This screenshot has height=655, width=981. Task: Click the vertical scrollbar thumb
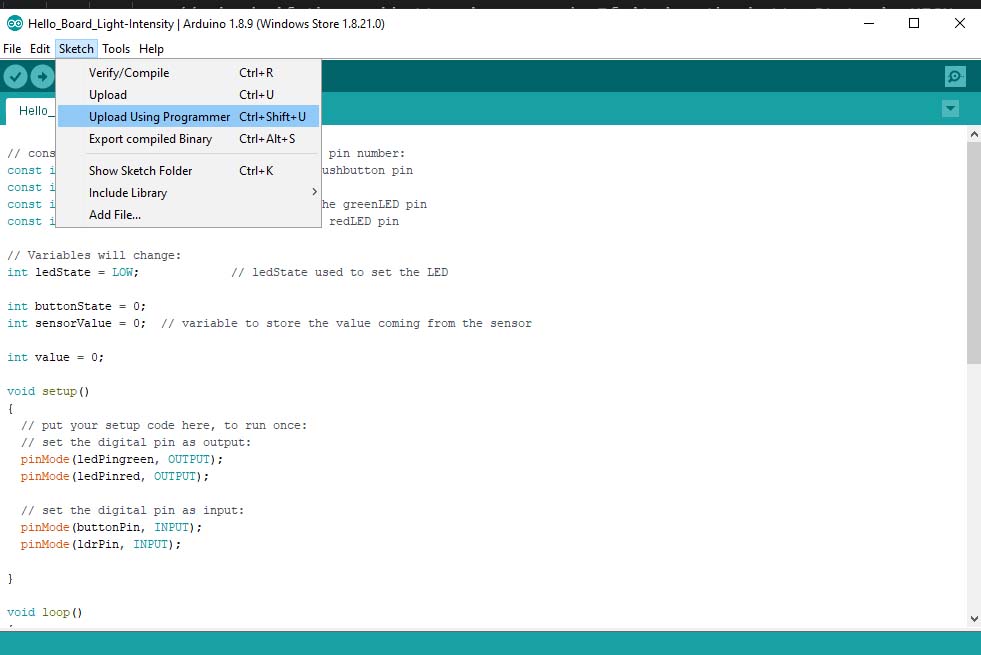(x=973, y=253)
